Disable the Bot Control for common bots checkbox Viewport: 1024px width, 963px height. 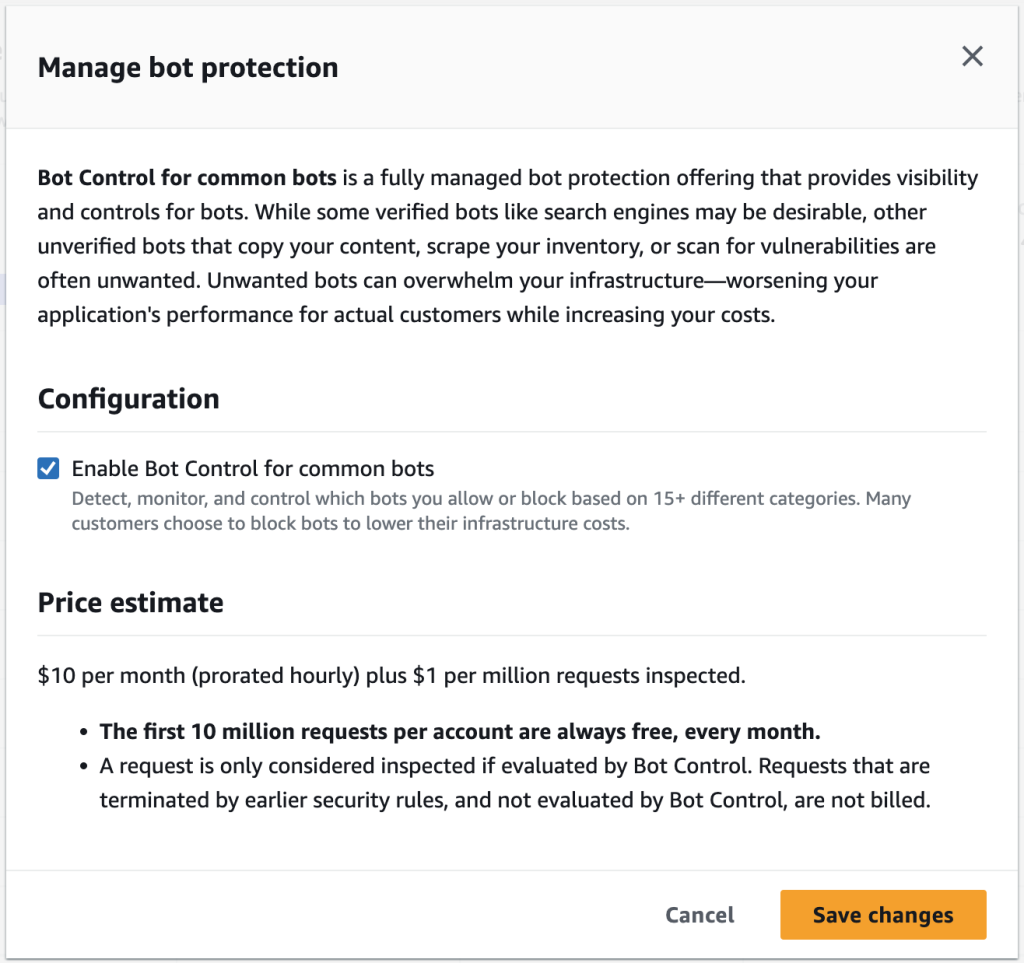[x=47, y=468]
